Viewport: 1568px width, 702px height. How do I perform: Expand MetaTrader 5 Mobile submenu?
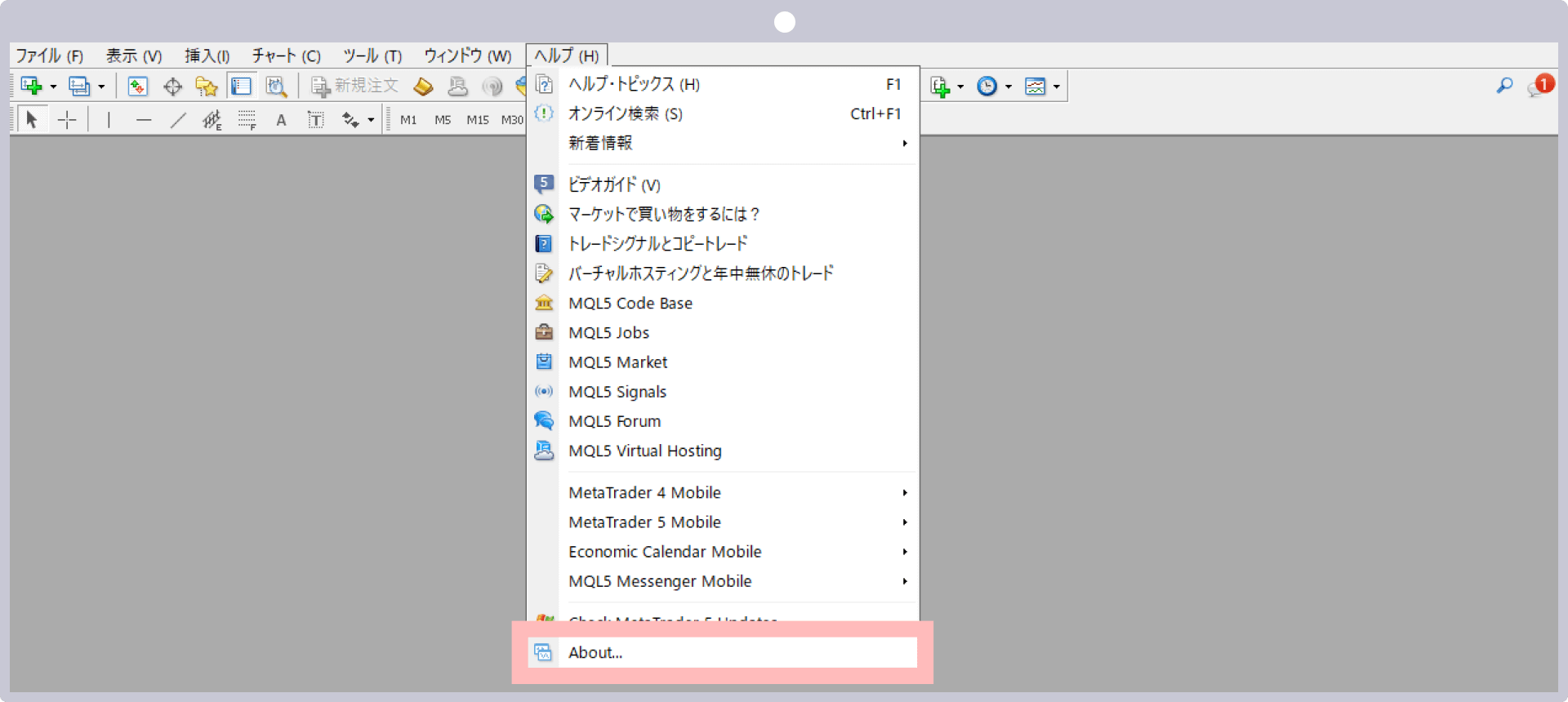(x=723, y=522)
